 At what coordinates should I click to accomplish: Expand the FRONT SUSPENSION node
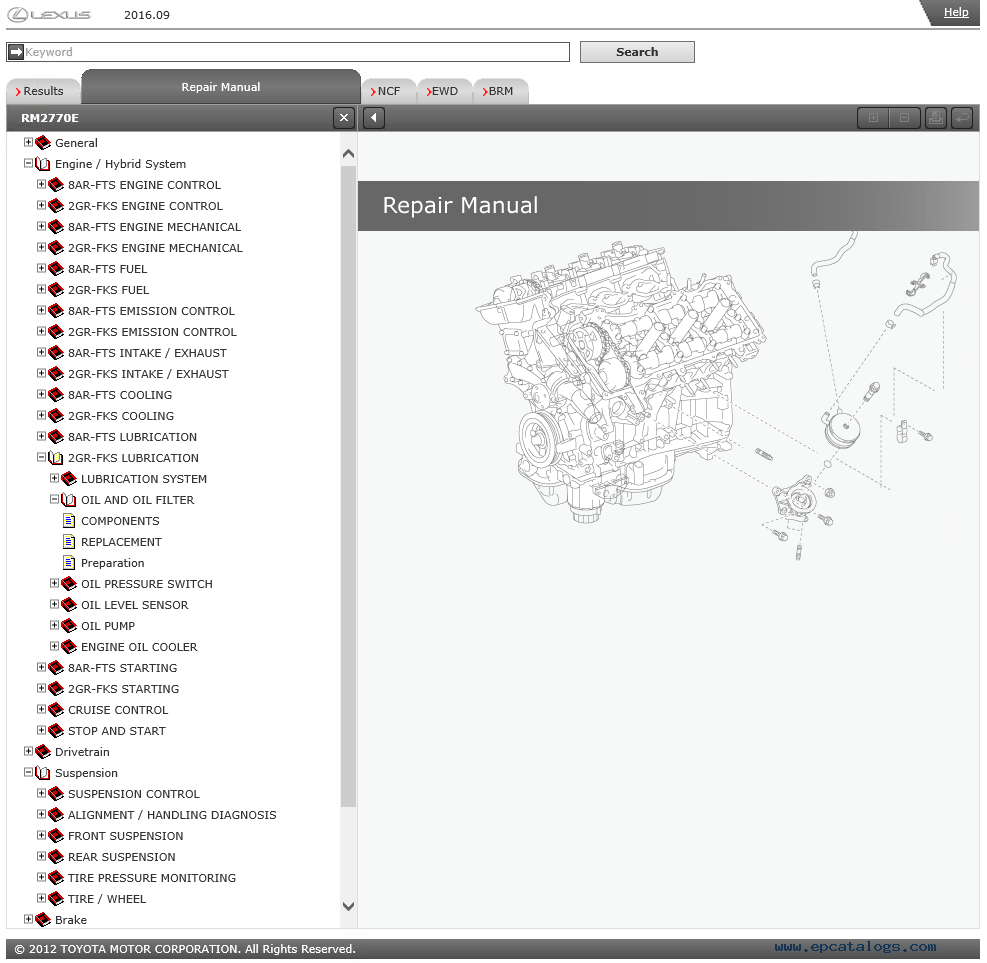click(41, 835)
